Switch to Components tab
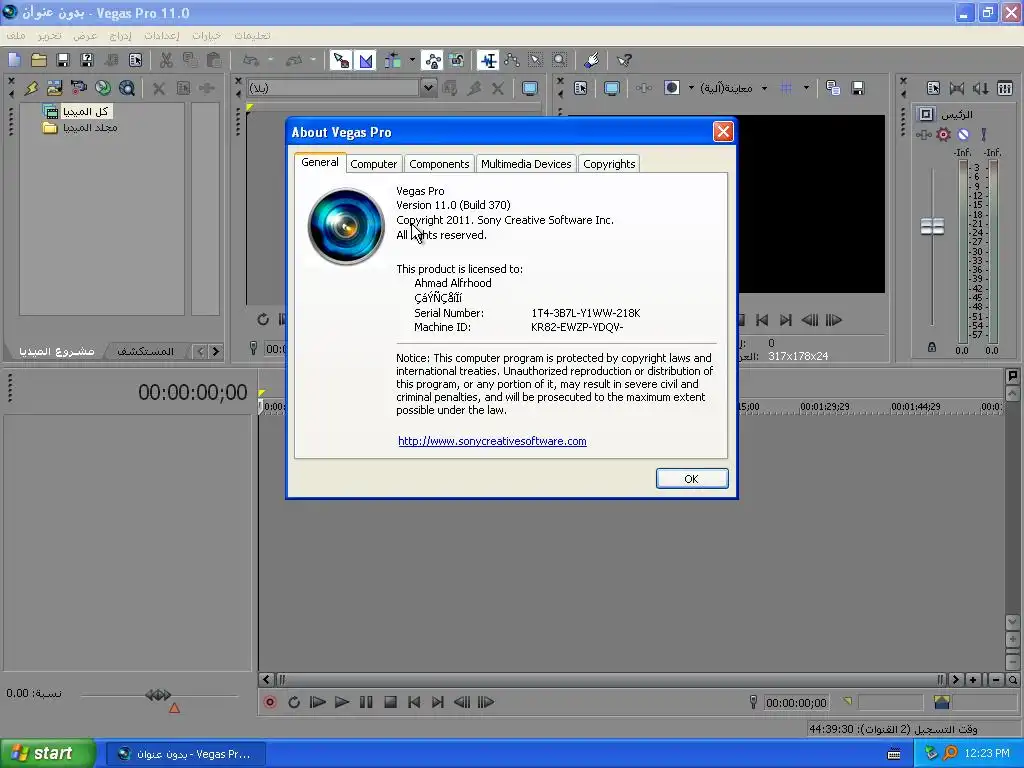Viewport: 1024px width, 768px height. [x=439, y=164]
